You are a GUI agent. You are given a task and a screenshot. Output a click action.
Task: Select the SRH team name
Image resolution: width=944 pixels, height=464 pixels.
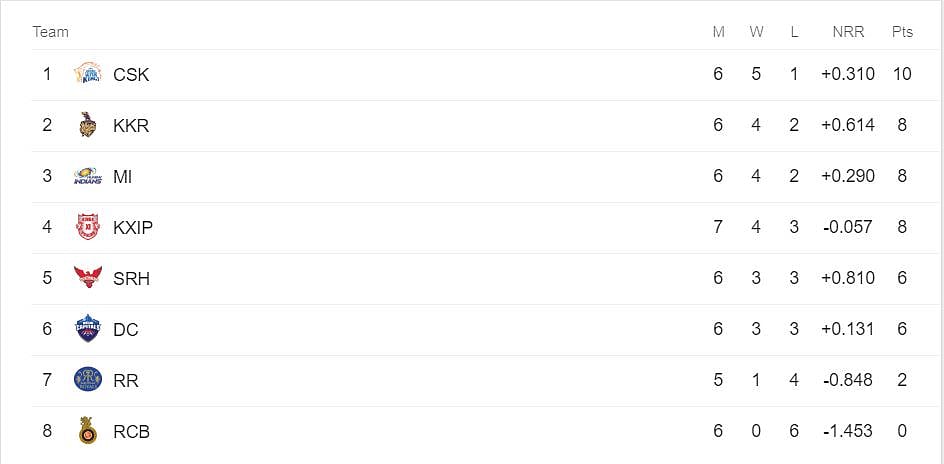click(x=131, y=279)
